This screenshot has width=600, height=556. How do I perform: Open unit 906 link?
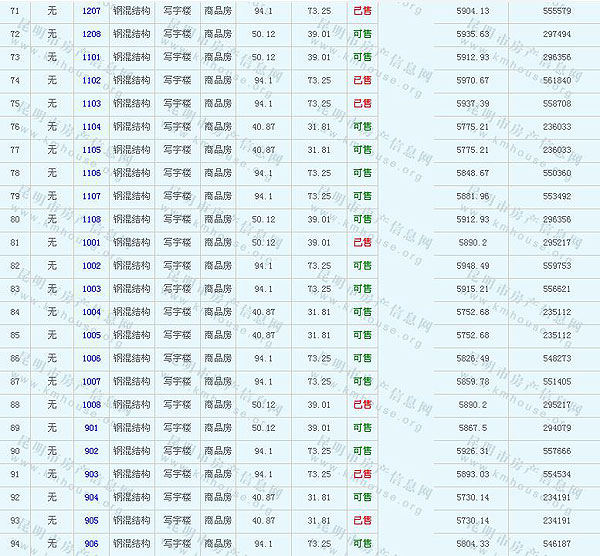(x=91, y=544)
